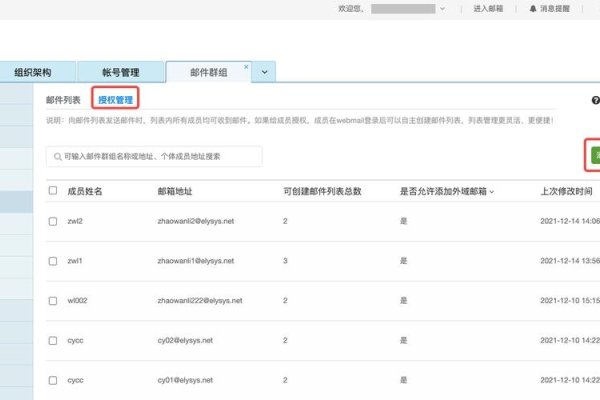Click the search magnifier icon
Viewport: 600px width, 400px height.
click(58, 157)
